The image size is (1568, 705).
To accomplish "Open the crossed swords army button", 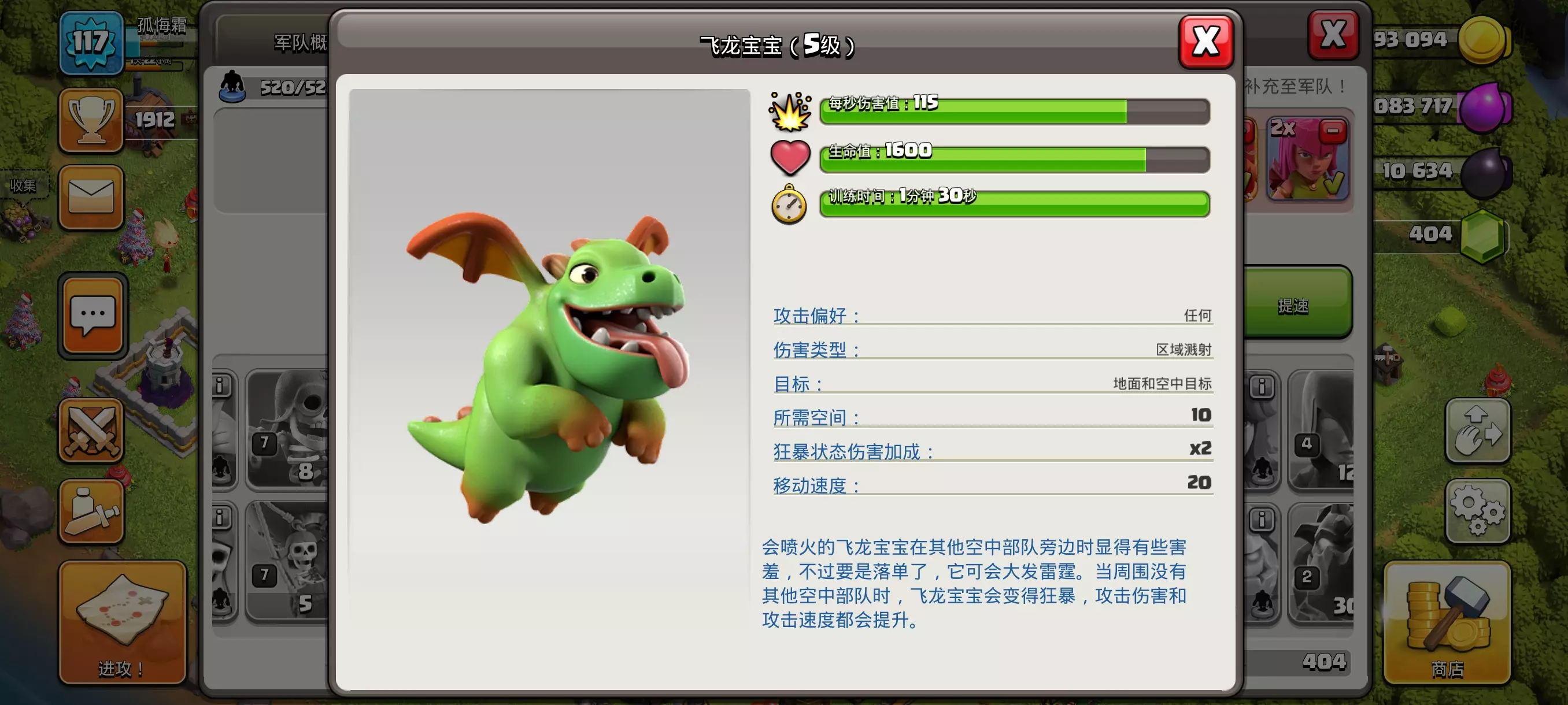I will (91, 431).
